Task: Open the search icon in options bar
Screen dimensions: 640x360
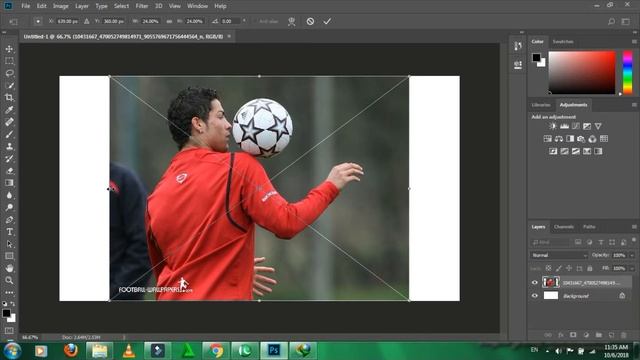Action: [611, 22]
